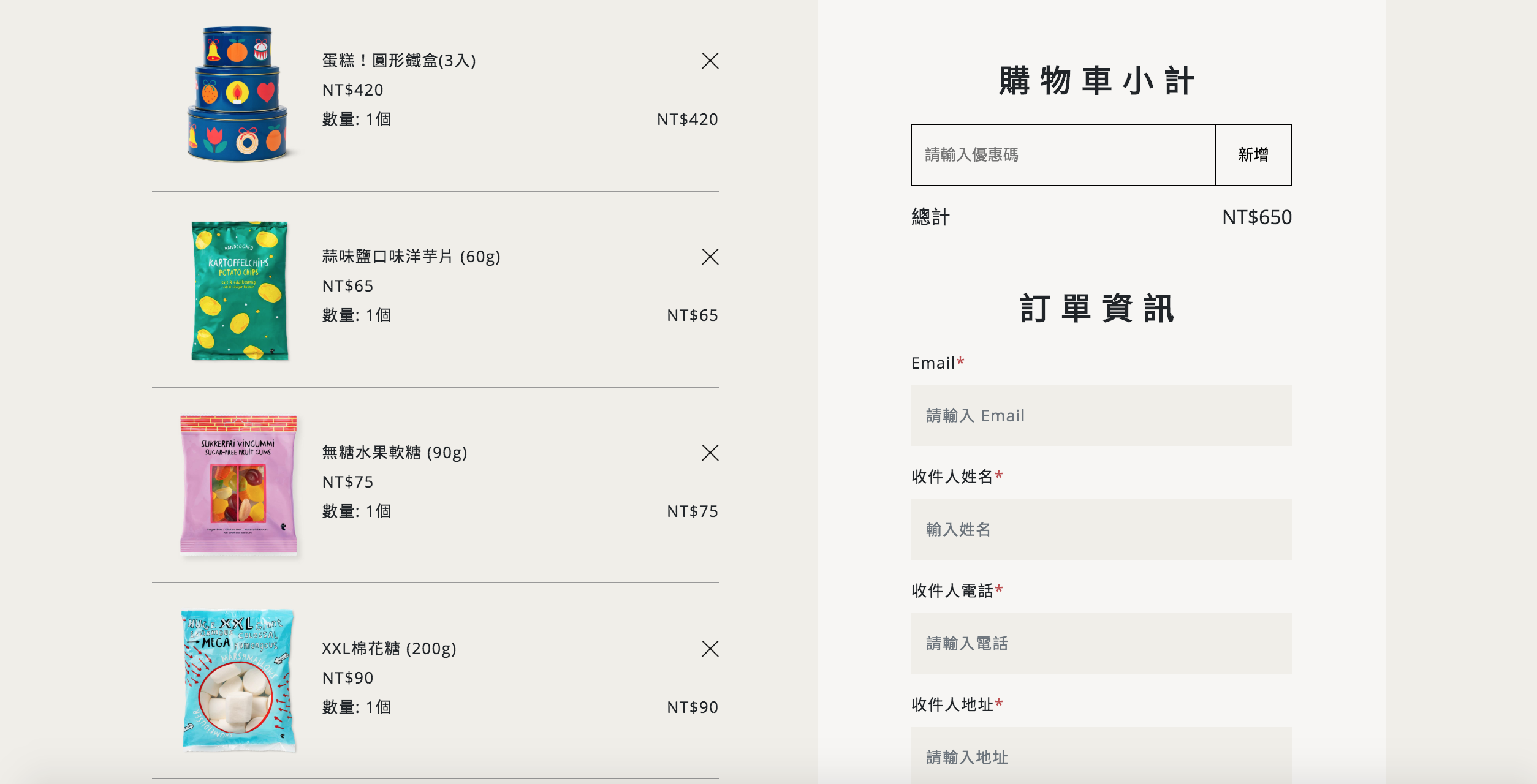Click 蒜味鹽口味洋芋片 (60g) product name
The image size is (1537, 784).
click(411, 257)
